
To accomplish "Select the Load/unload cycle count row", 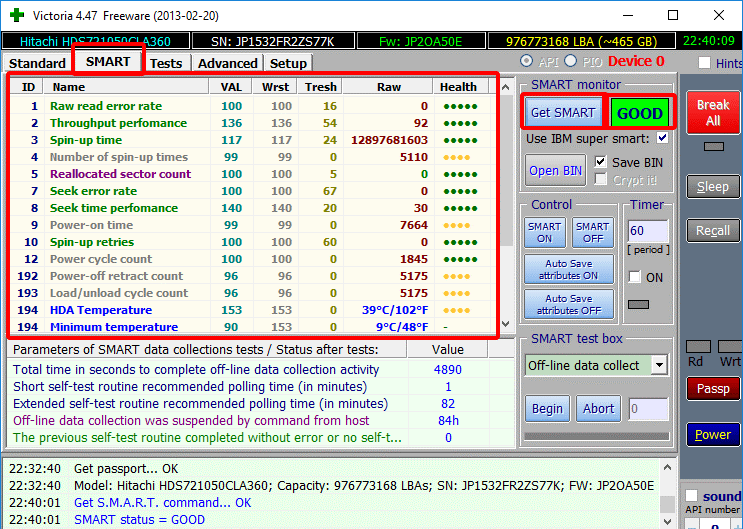I will point(252,293).
